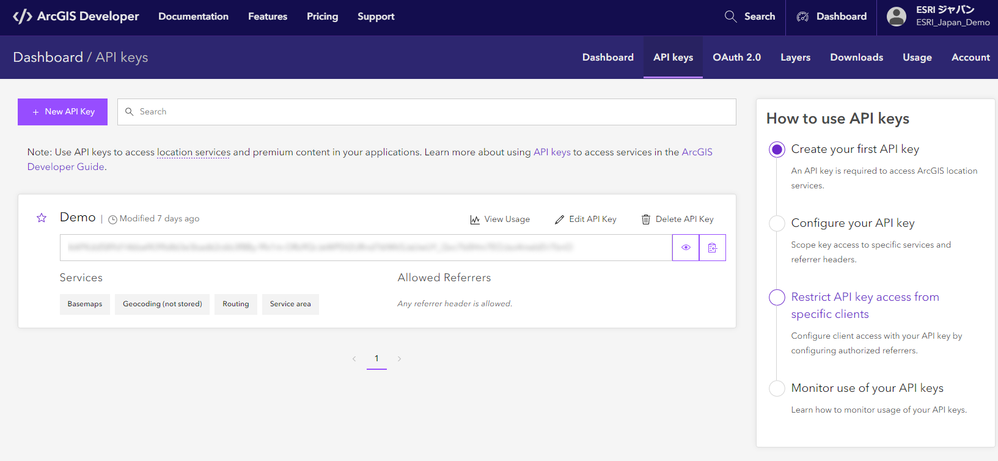Click the Service area tag
998x461 pixels.
point(290,304)
